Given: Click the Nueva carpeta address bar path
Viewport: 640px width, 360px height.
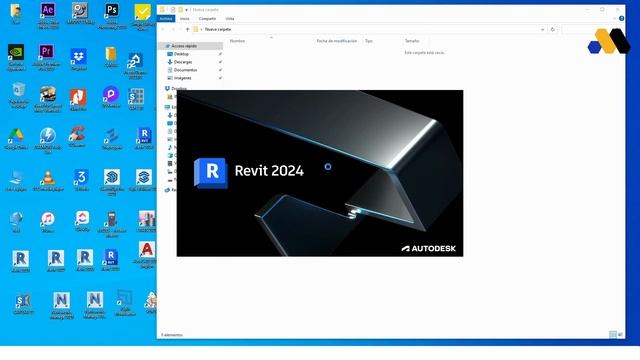Looking at the screenshot, I should [218, 29].
